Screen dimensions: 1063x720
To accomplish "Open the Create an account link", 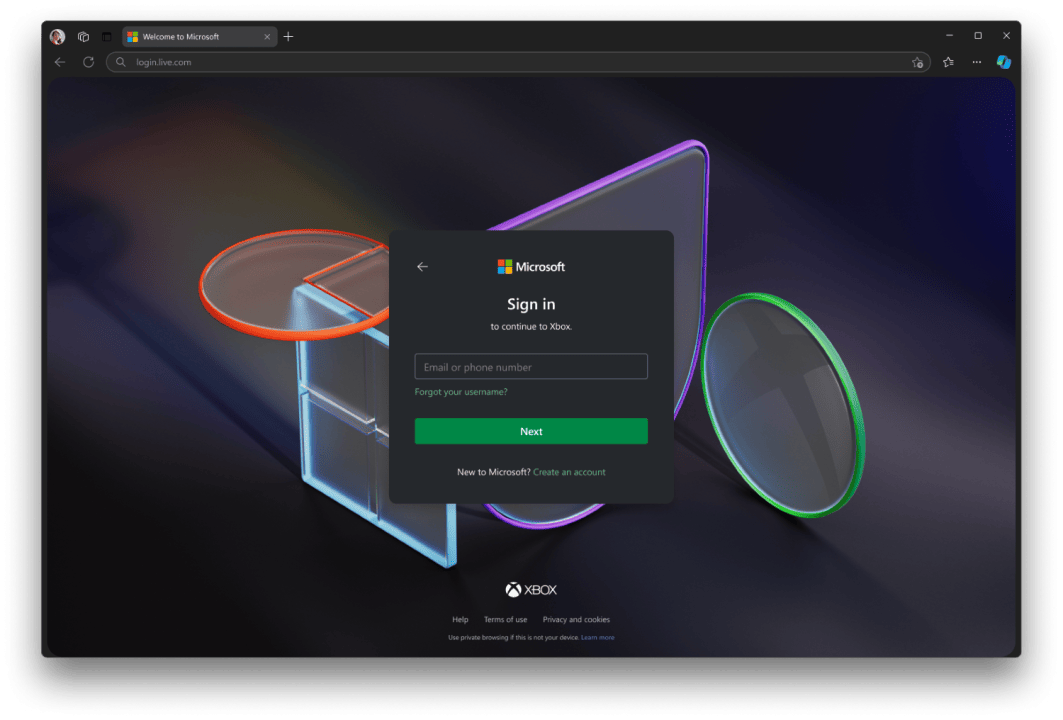I will (568, 471).
